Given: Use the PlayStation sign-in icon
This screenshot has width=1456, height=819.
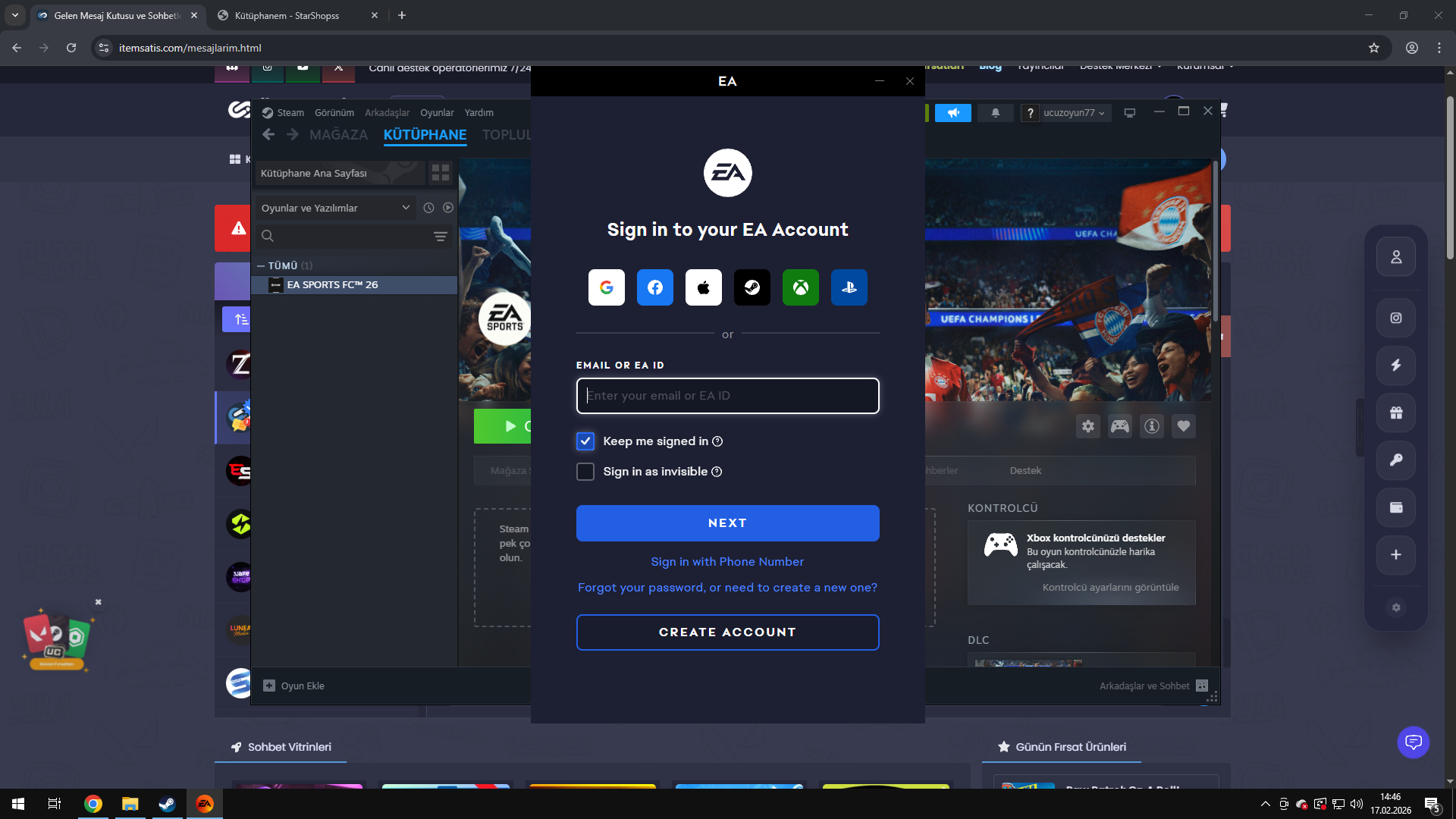Looking at the screenshot, I should pyautogui.click(x=849, y=287).
